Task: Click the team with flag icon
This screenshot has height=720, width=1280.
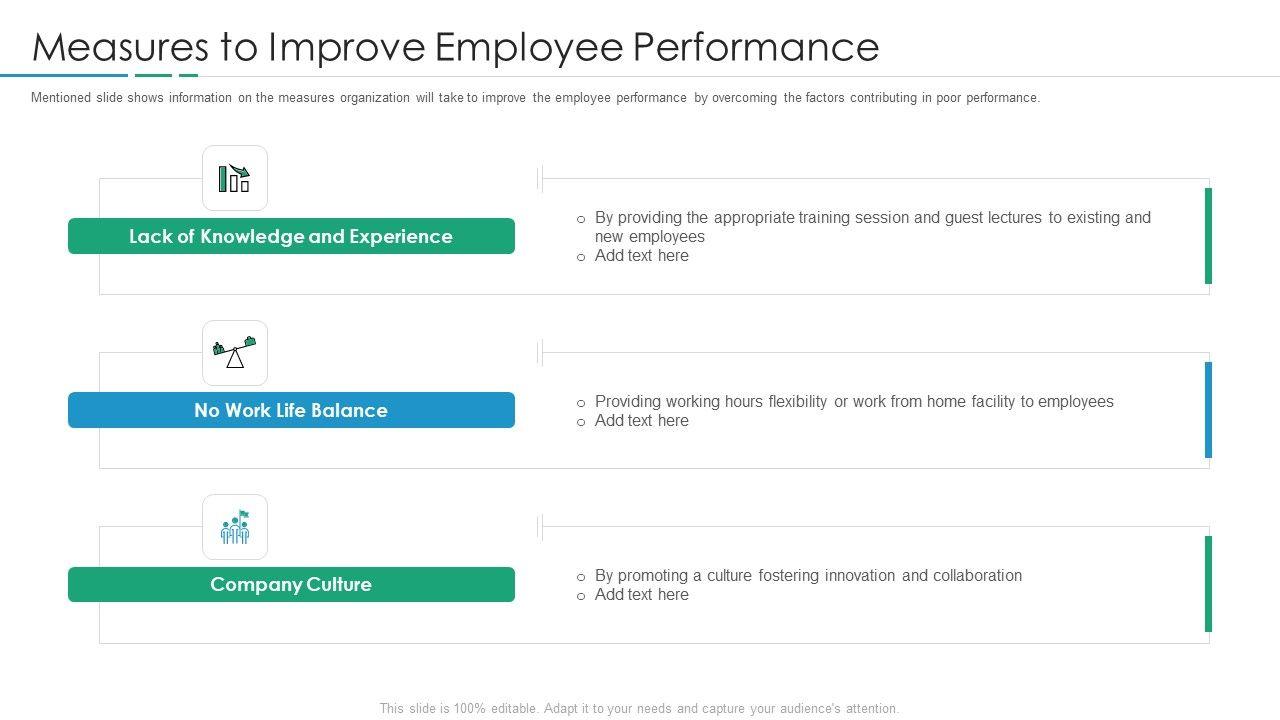Action: 234,527
